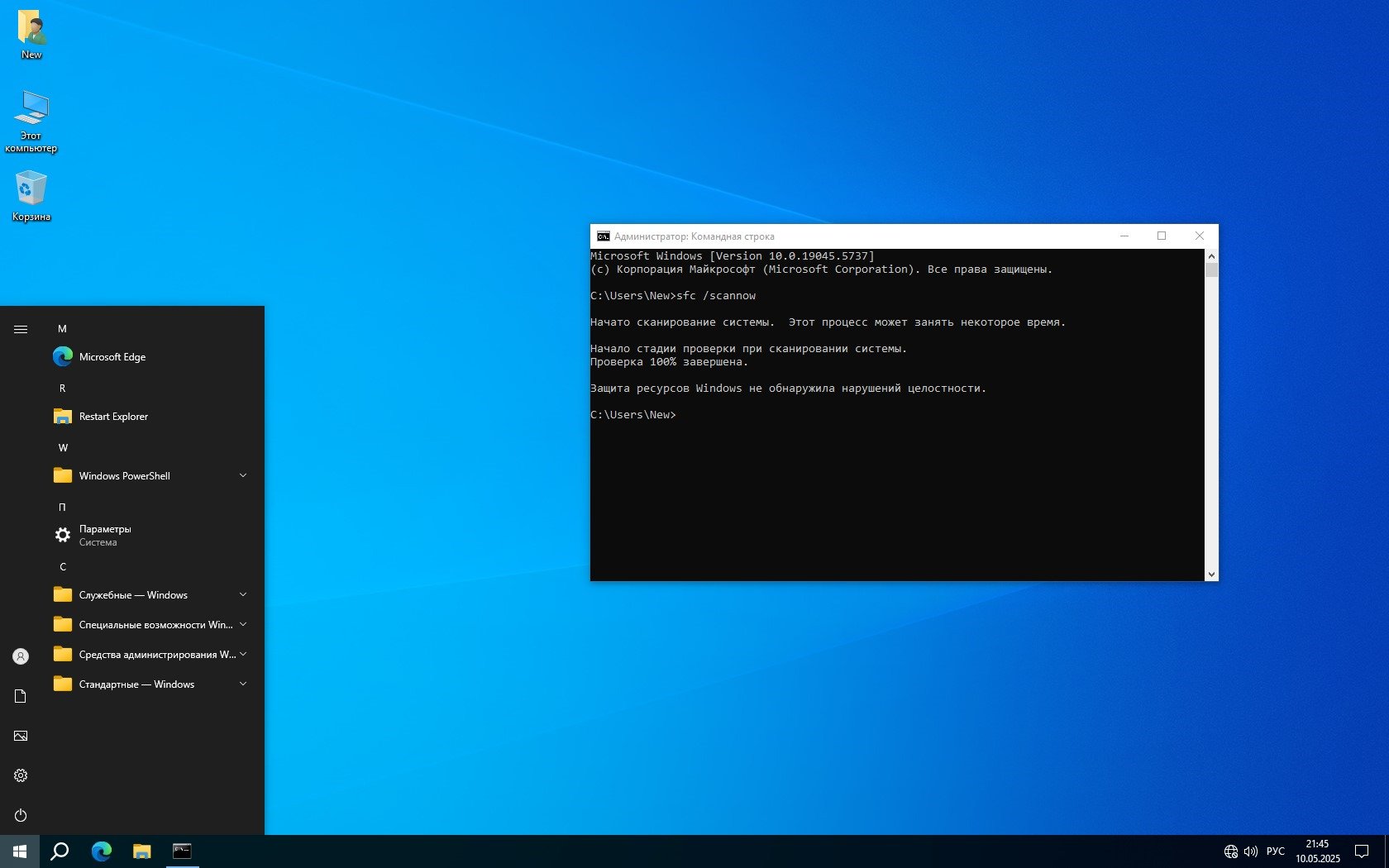Select Корзина recycle bin desktop icon
Viewport: 1389px width, 868px height.
pos(31,196)
